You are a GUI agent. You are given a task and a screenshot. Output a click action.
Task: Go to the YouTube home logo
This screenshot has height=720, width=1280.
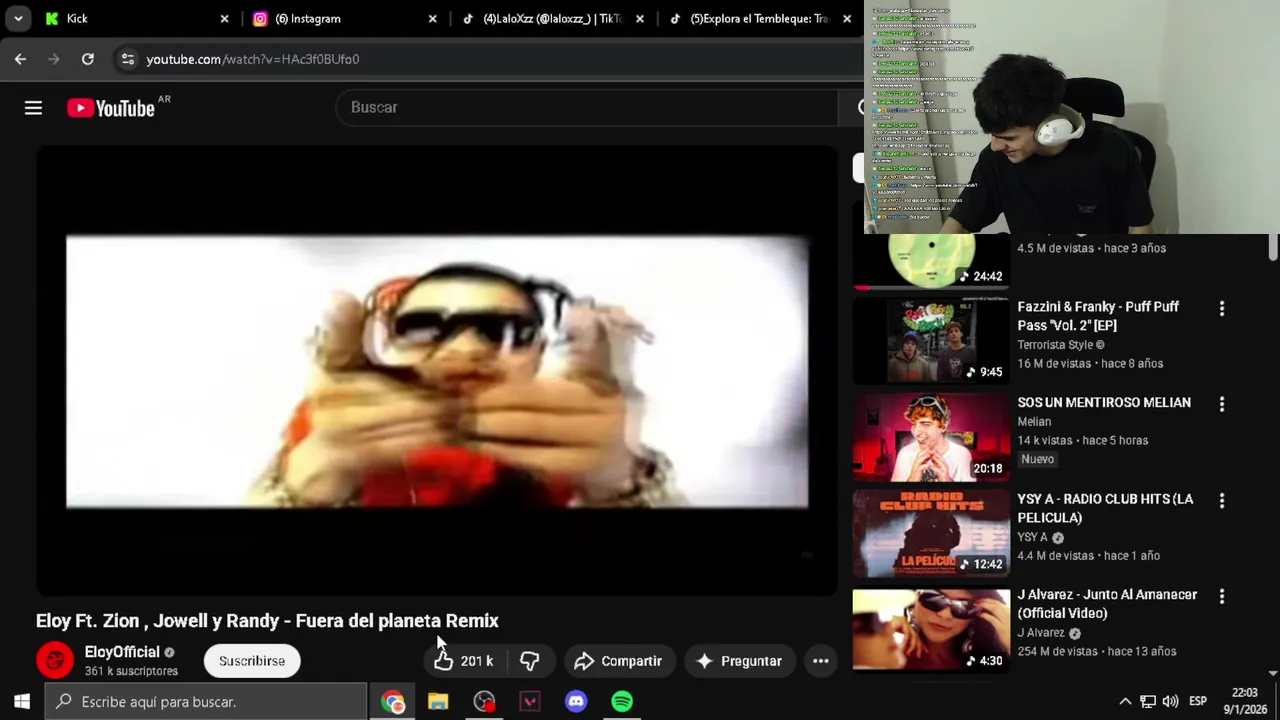coord(111,108)
